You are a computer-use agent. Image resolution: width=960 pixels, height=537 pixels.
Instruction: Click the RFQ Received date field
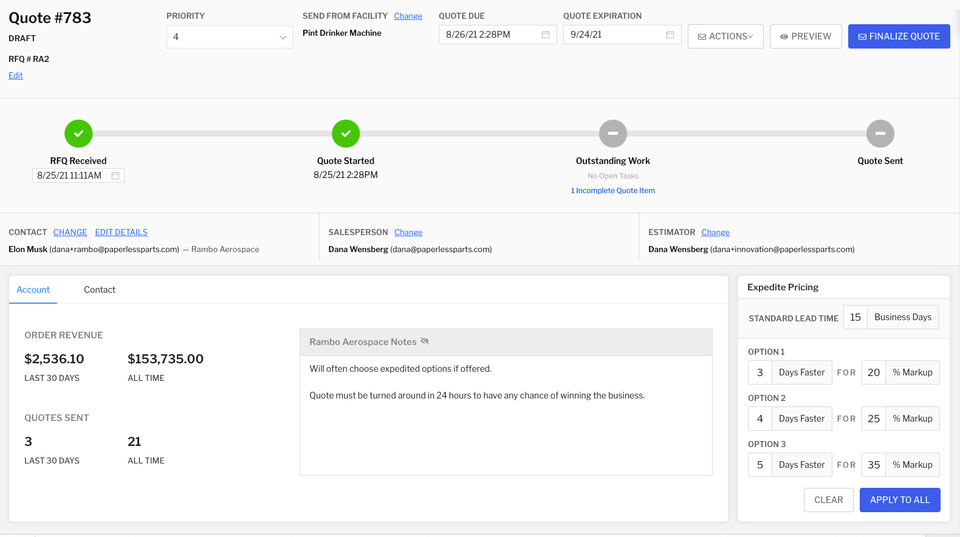click(78, 176)
